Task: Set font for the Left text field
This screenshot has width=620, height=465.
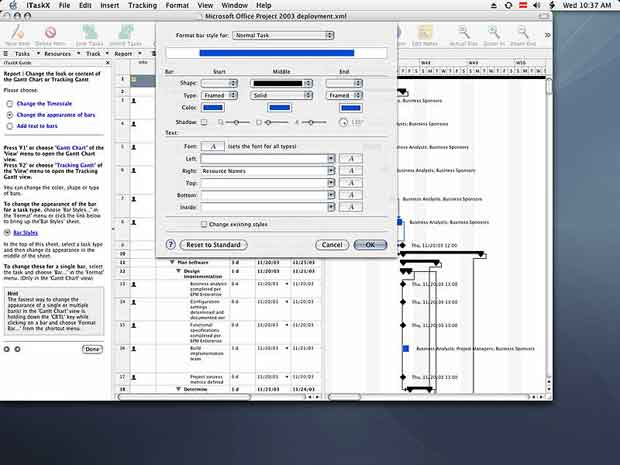Action: pos(350,159)
